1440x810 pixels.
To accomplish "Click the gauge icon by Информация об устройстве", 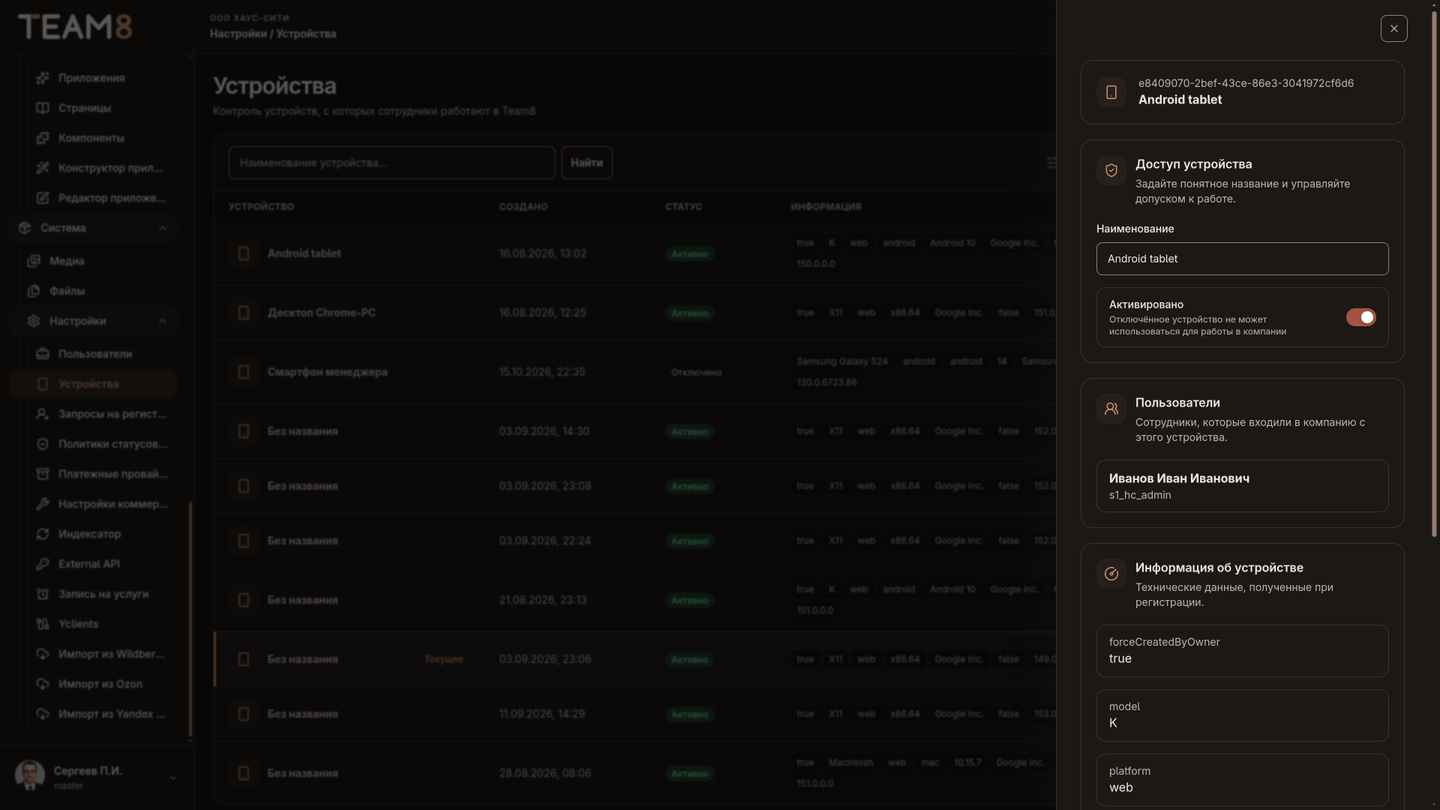I will 1111,573.
